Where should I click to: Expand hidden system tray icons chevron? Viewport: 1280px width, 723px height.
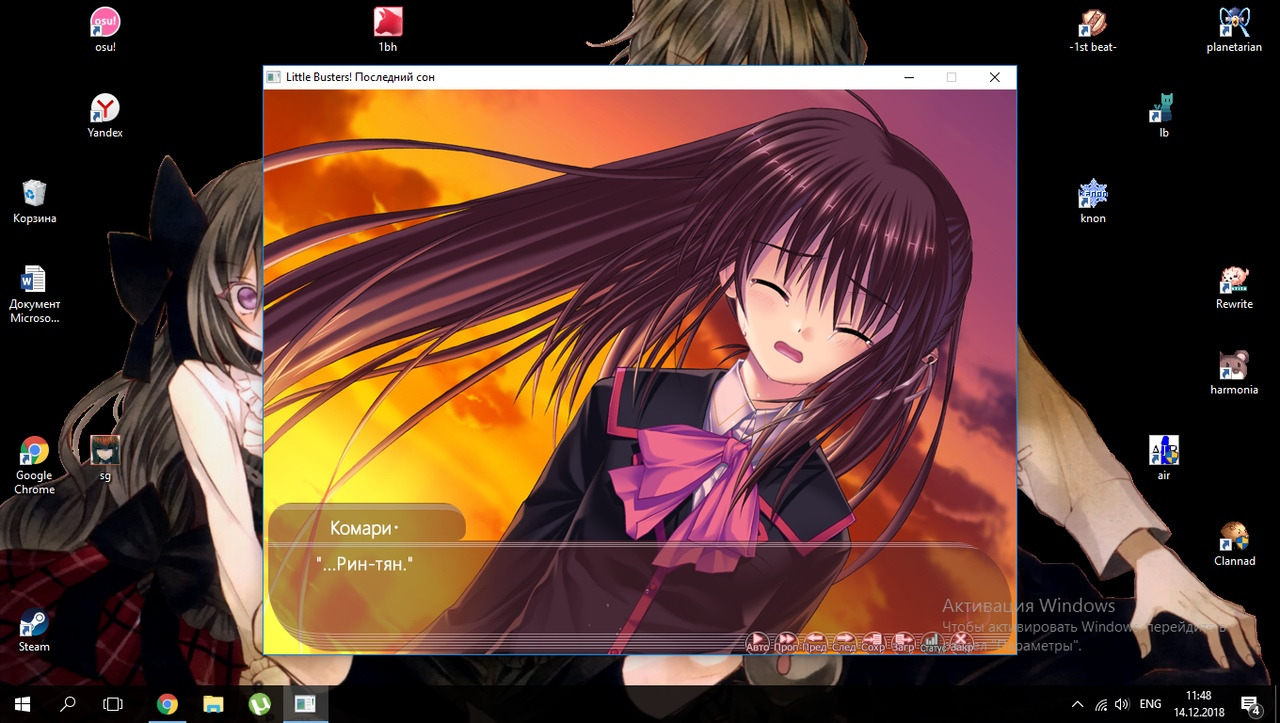(x=1077, y=704)
